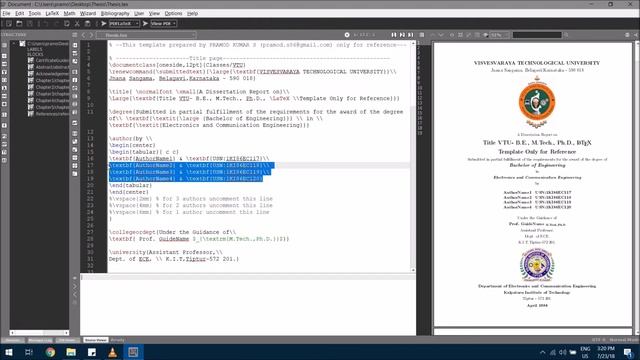Open Google Chrome from the taskbar
This screenshot has width=640, height=360.
(50, 352)
